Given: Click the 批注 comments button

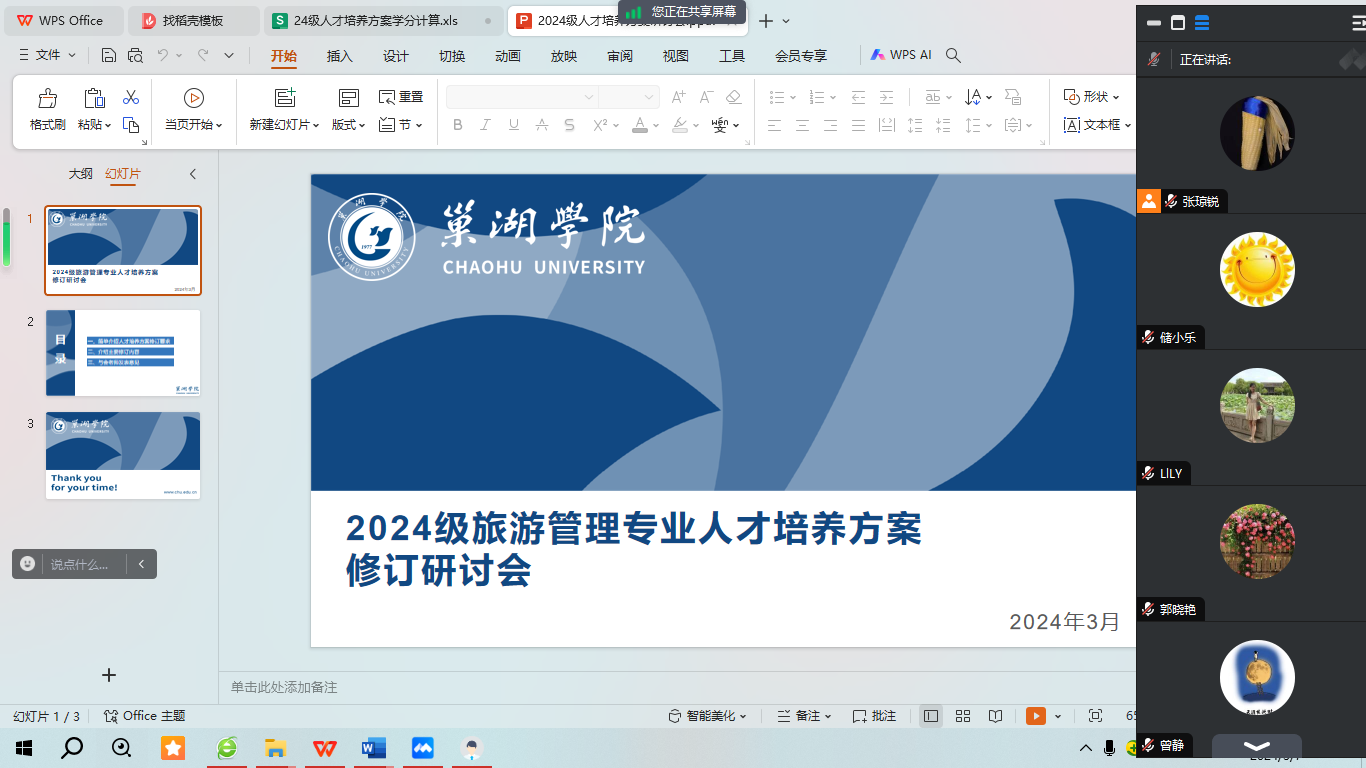Looking at the screenshot, I should pos(874,716).
